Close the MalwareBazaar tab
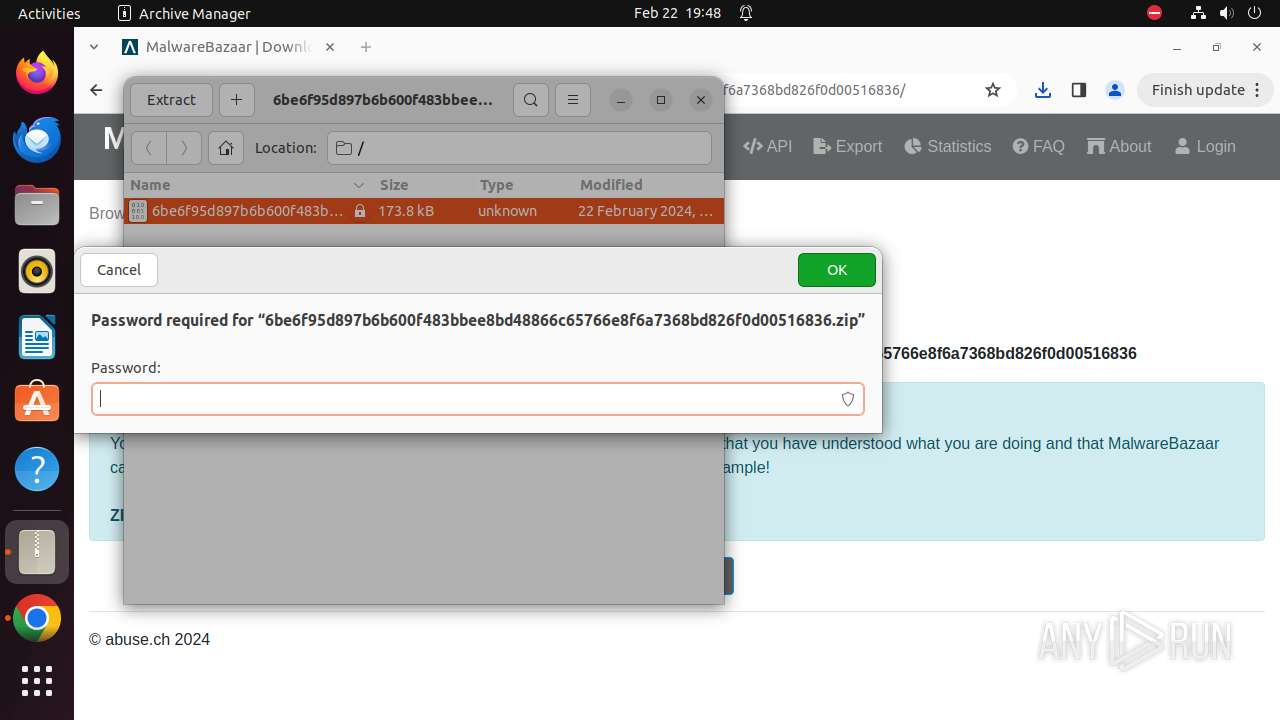 pos(330,47)
